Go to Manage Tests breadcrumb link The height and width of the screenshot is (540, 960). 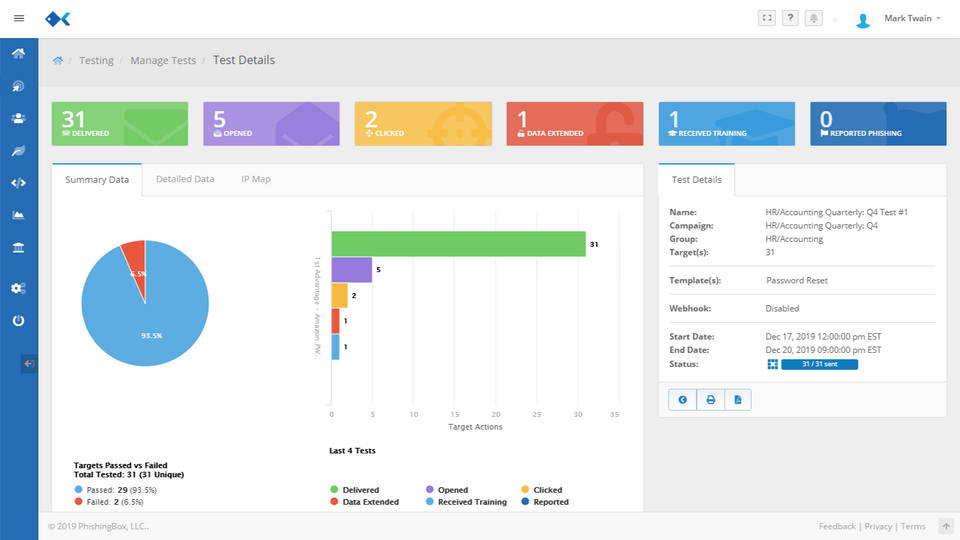(163, 60)
